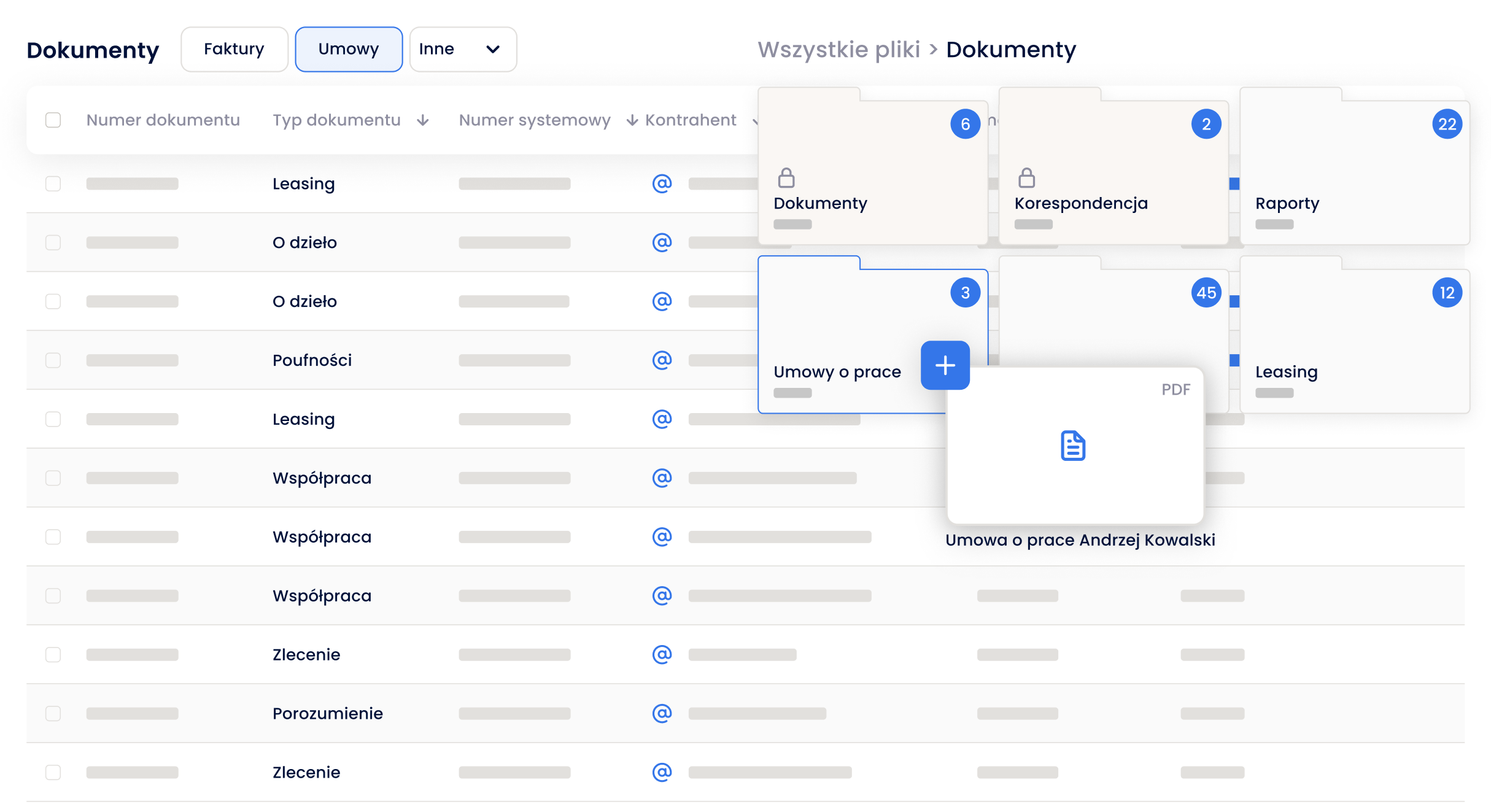Open the Umowy o prace folder
This screenshot has width=1491, height=812.
coord(873,335)
